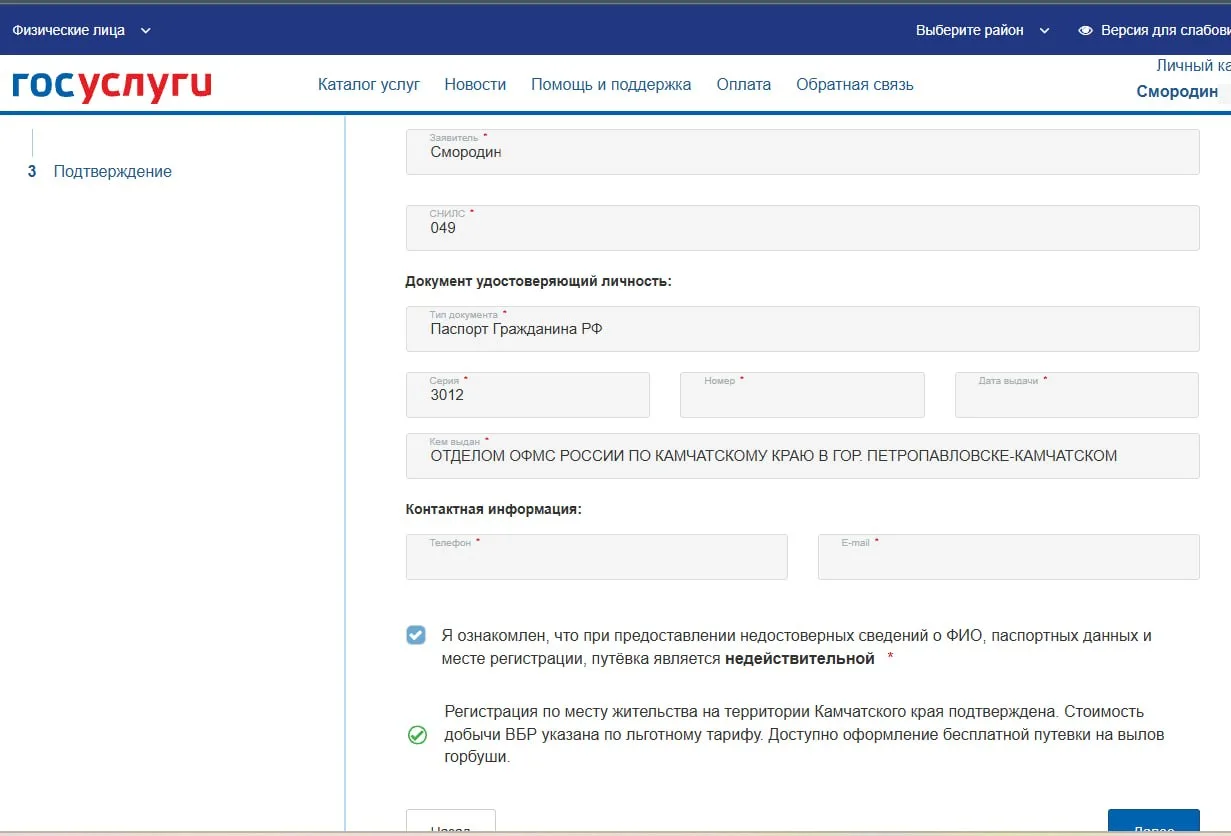The image size is (1231, 836).
Task: Open Каталог услуг menu item
Action: click(369, 84)
